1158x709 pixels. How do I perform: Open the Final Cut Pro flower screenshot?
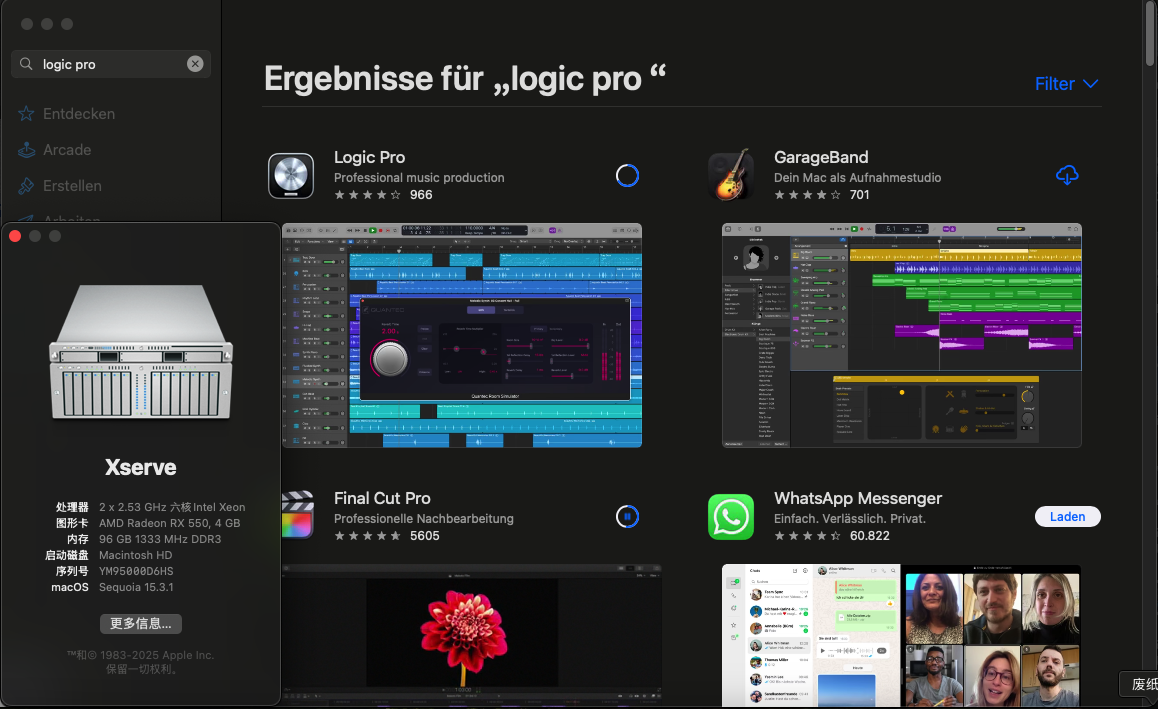[472, 636]
